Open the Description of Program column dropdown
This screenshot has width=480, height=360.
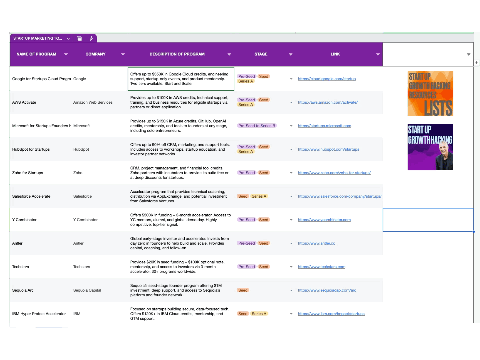[229, 54]
